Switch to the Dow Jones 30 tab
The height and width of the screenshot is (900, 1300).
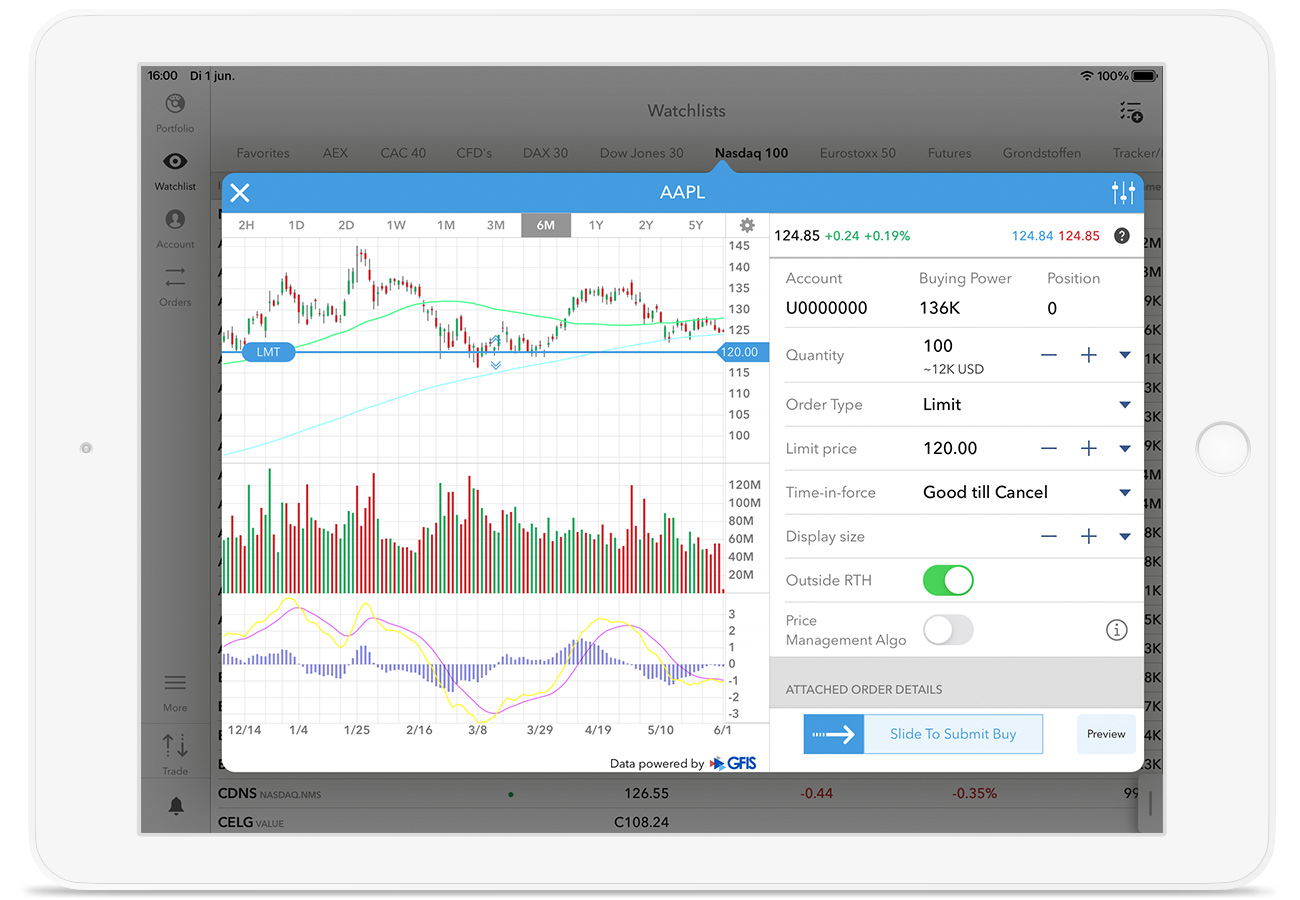[642, 153]
